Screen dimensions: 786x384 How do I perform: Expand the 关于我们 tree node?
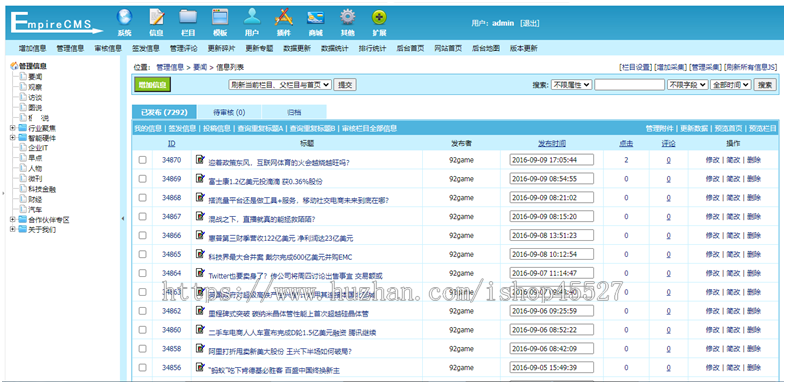coord(13,230)
